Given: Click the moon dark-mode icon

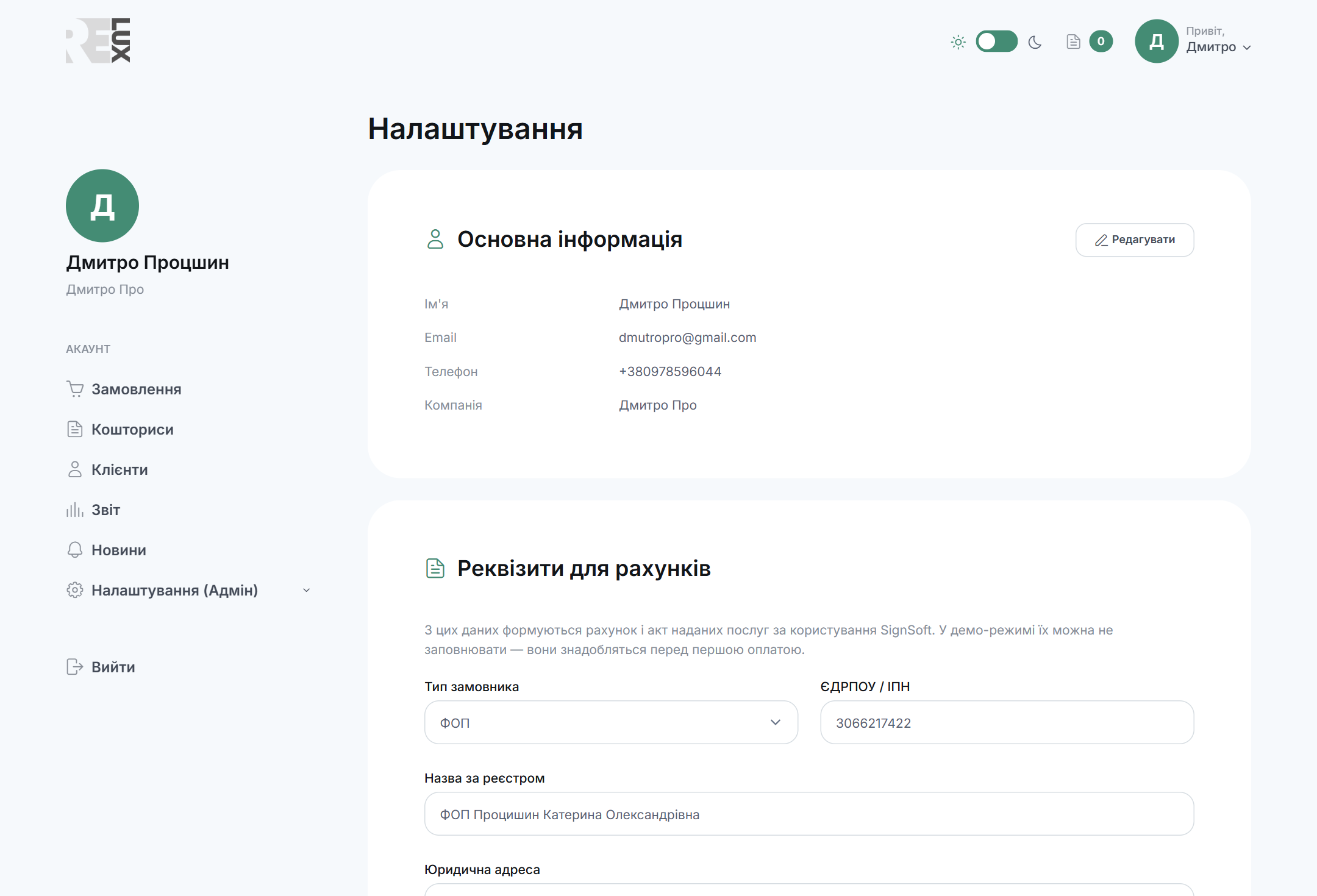Looking at the screenshot, I should click(1035, 42).
